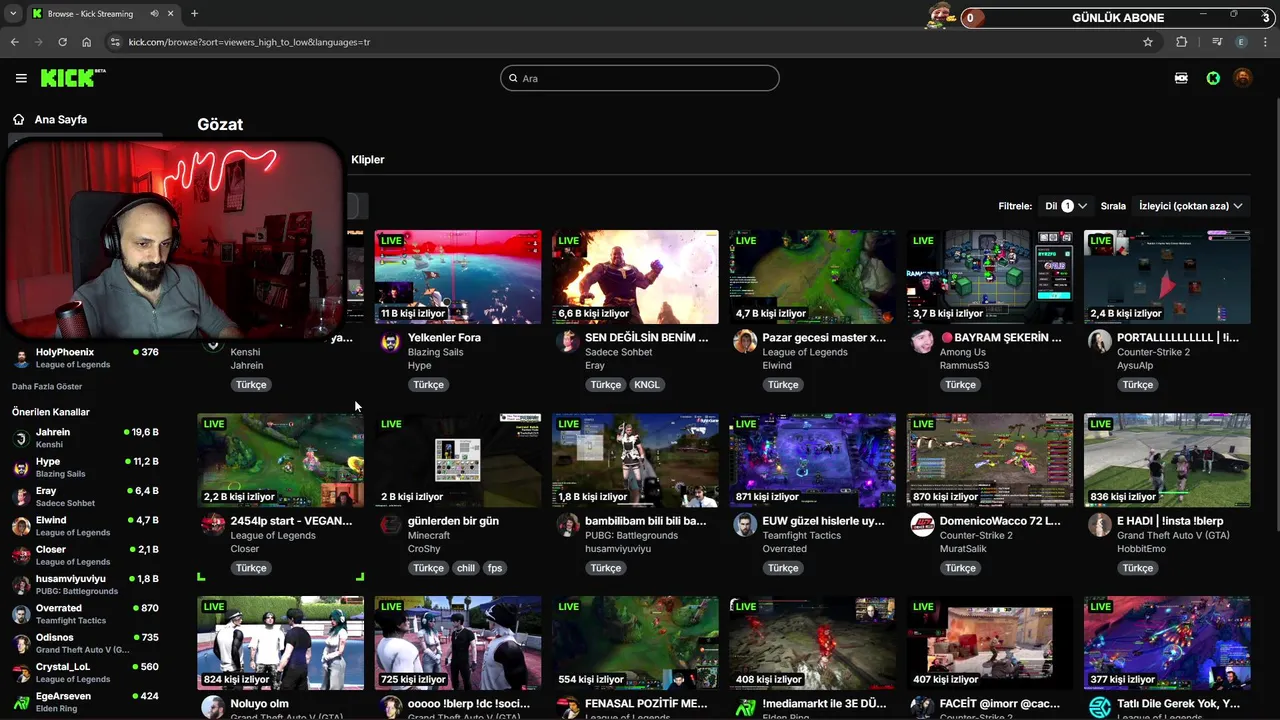This screenshot has width=1280, height=720.
Task: Open a new browser tab
Action: (194, 14)
